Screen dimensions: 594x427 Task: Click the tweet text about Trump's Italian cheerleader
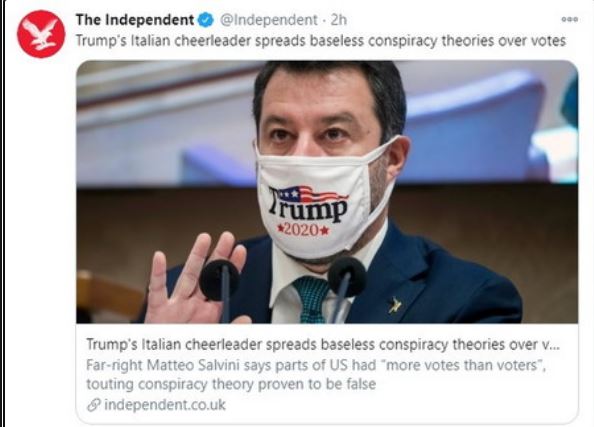tap(321, 41)
